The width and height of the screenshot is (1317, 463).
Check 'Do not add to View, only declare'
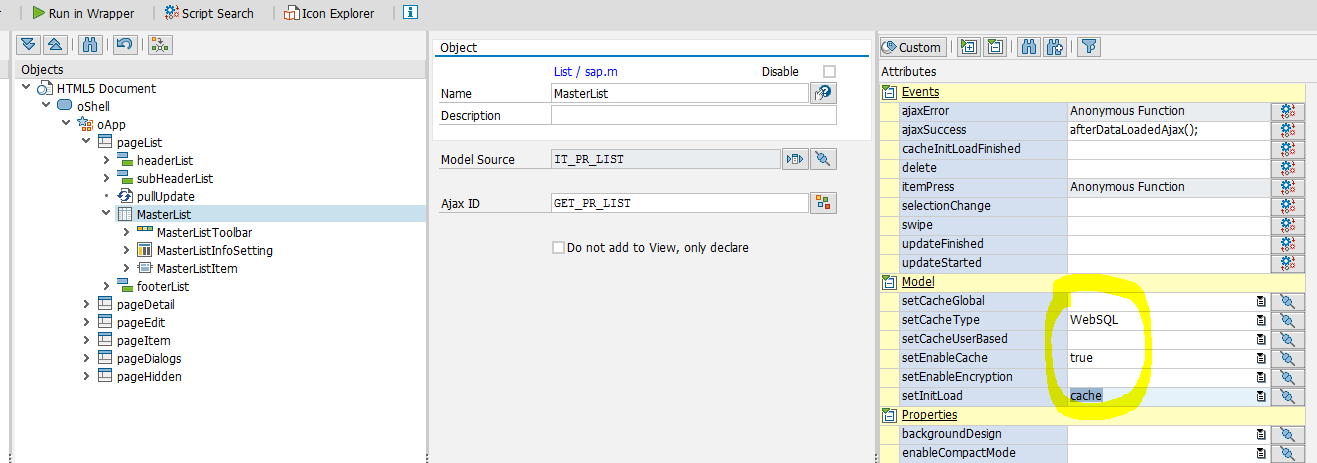[558, 248]
